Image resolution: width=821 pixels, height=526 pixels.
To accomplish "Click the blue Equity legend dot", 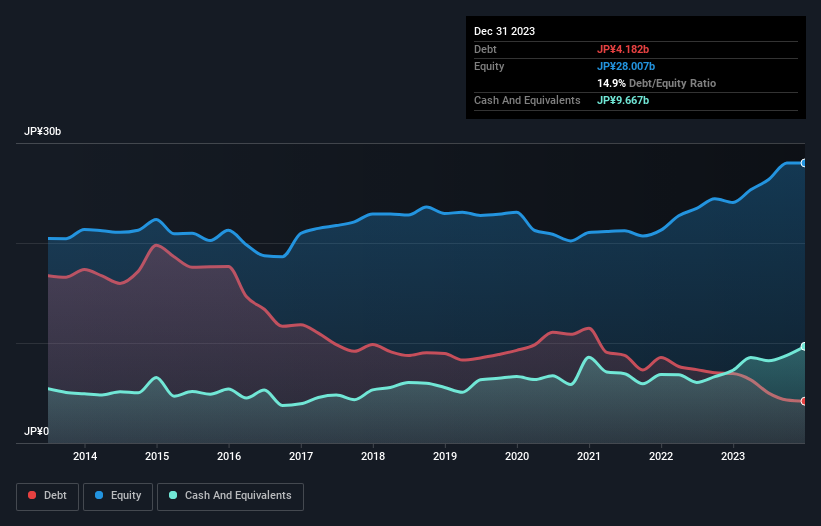I will 99,495.
